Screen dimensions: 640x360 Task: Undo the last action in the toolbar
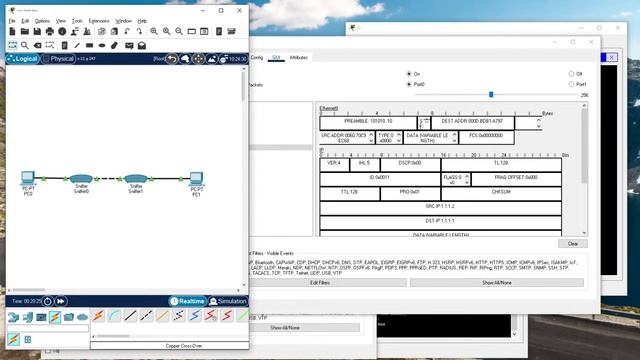[x=127, y=31]
